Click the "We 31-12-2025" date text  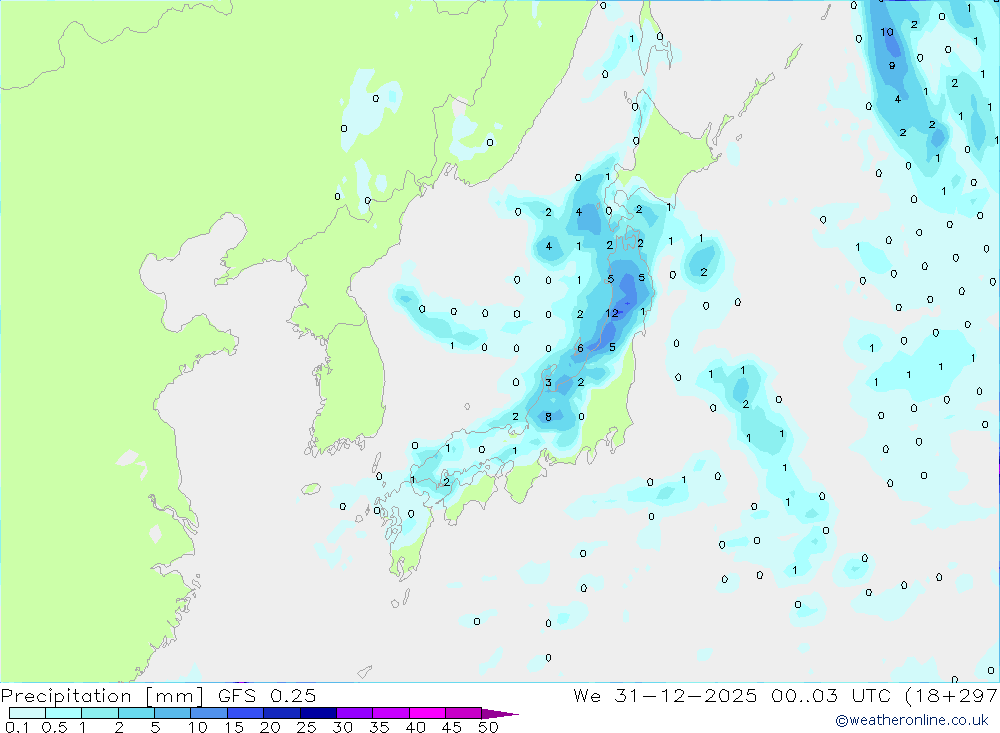pos(665,695)
